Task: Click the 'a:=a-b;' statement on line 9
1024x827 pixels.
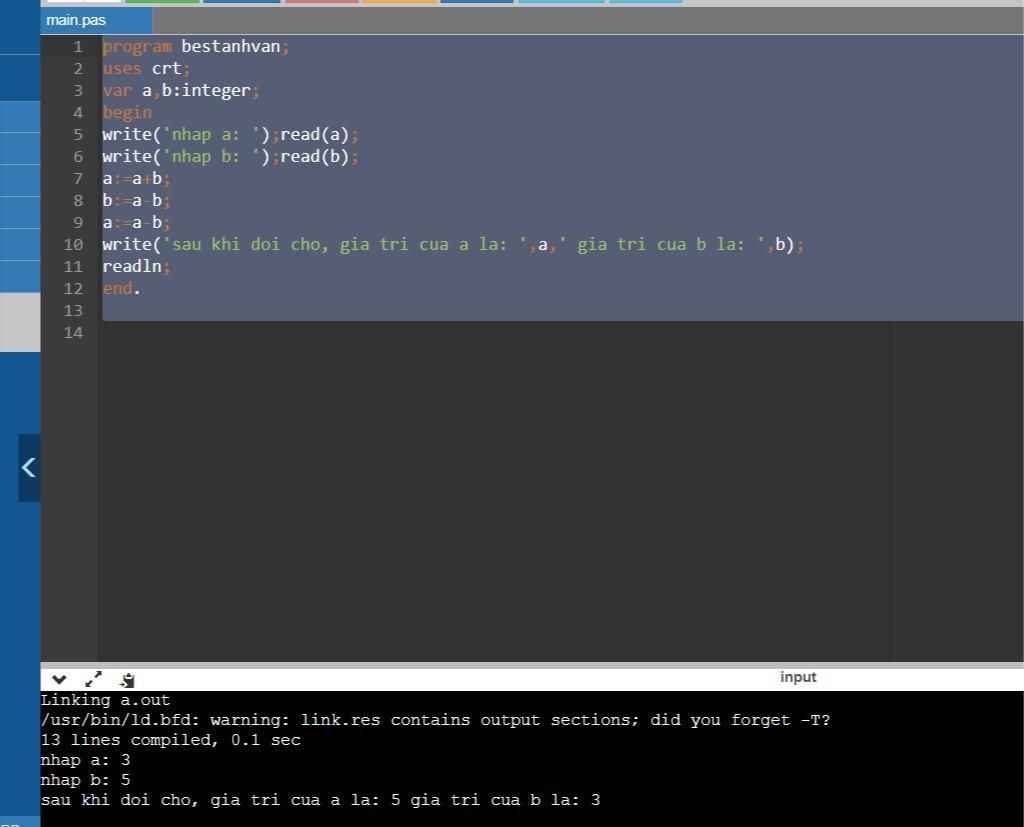Action: pyautogui.click(x=136, y=223)
